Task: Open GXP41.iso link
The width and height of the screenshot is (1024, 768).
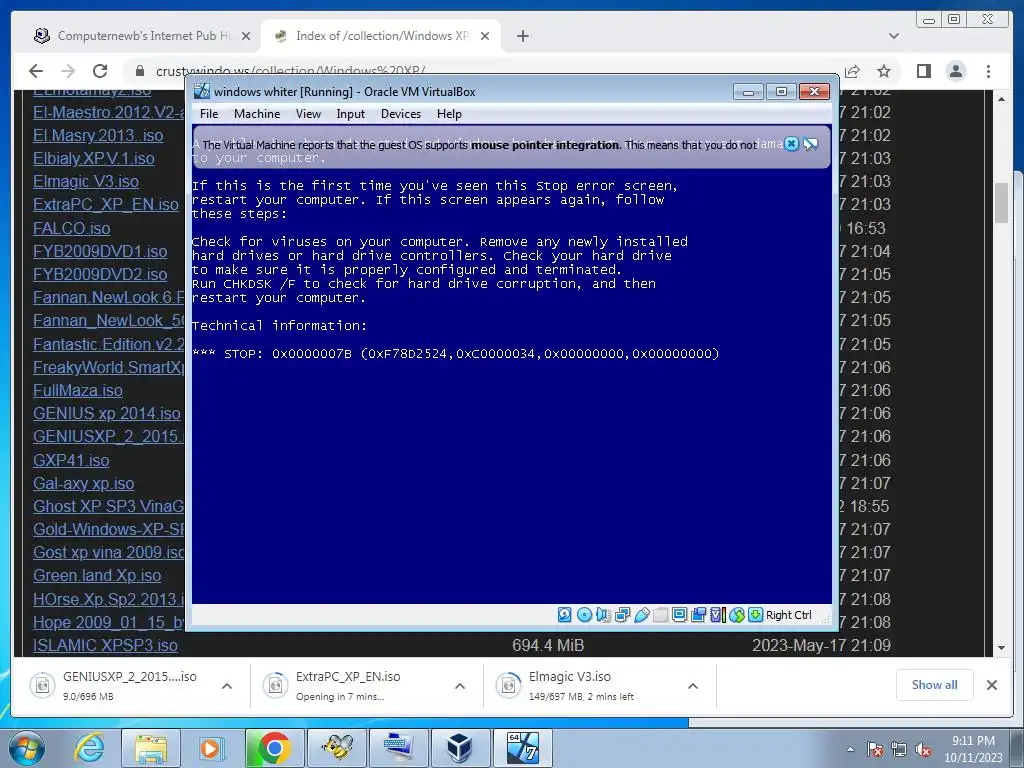Action: pyautogui.click(x=71, y=460)
